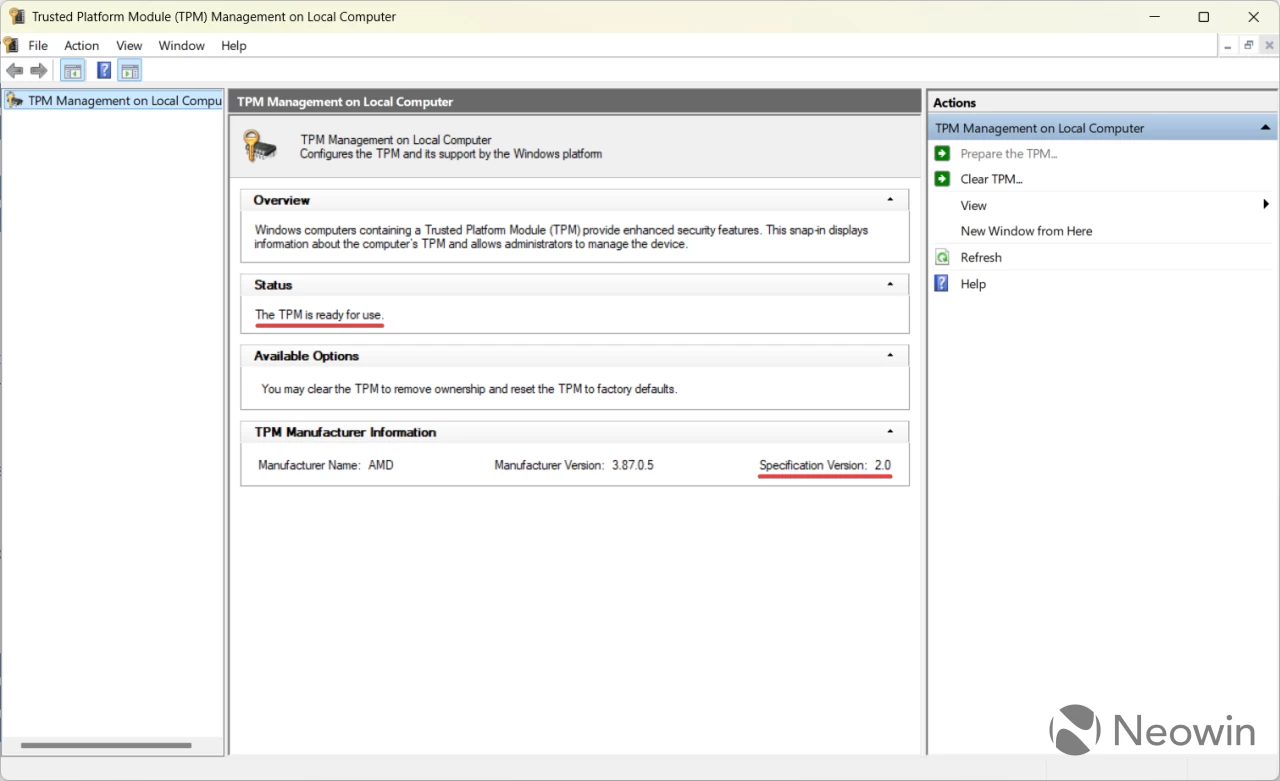The width and height of the screenshot is (1280, 781).
Task: Click the back navigation arrow in the toolbar
Action: click(14, 70)
